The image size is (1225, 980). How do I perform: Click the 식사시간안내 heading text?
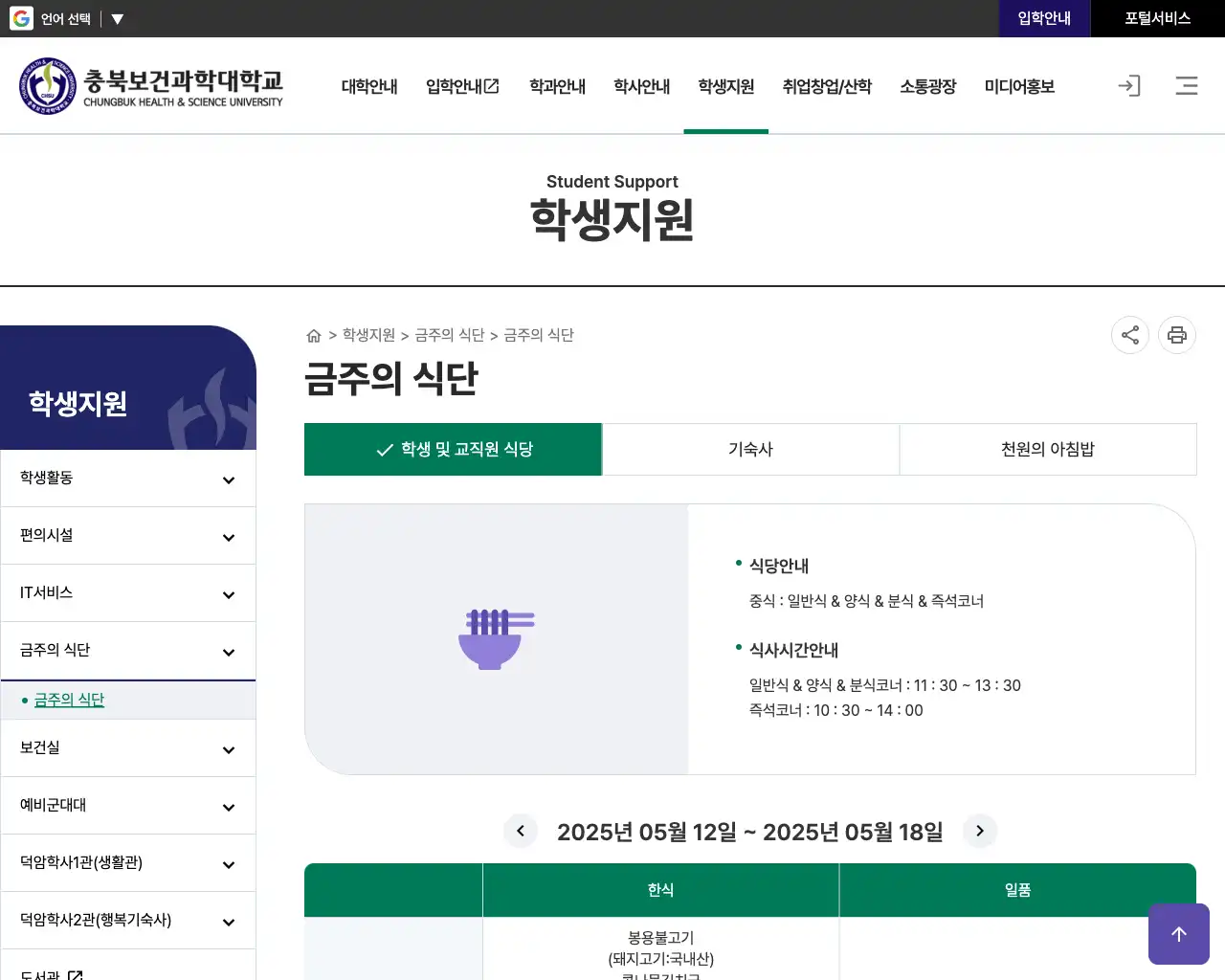coord(793,650)
